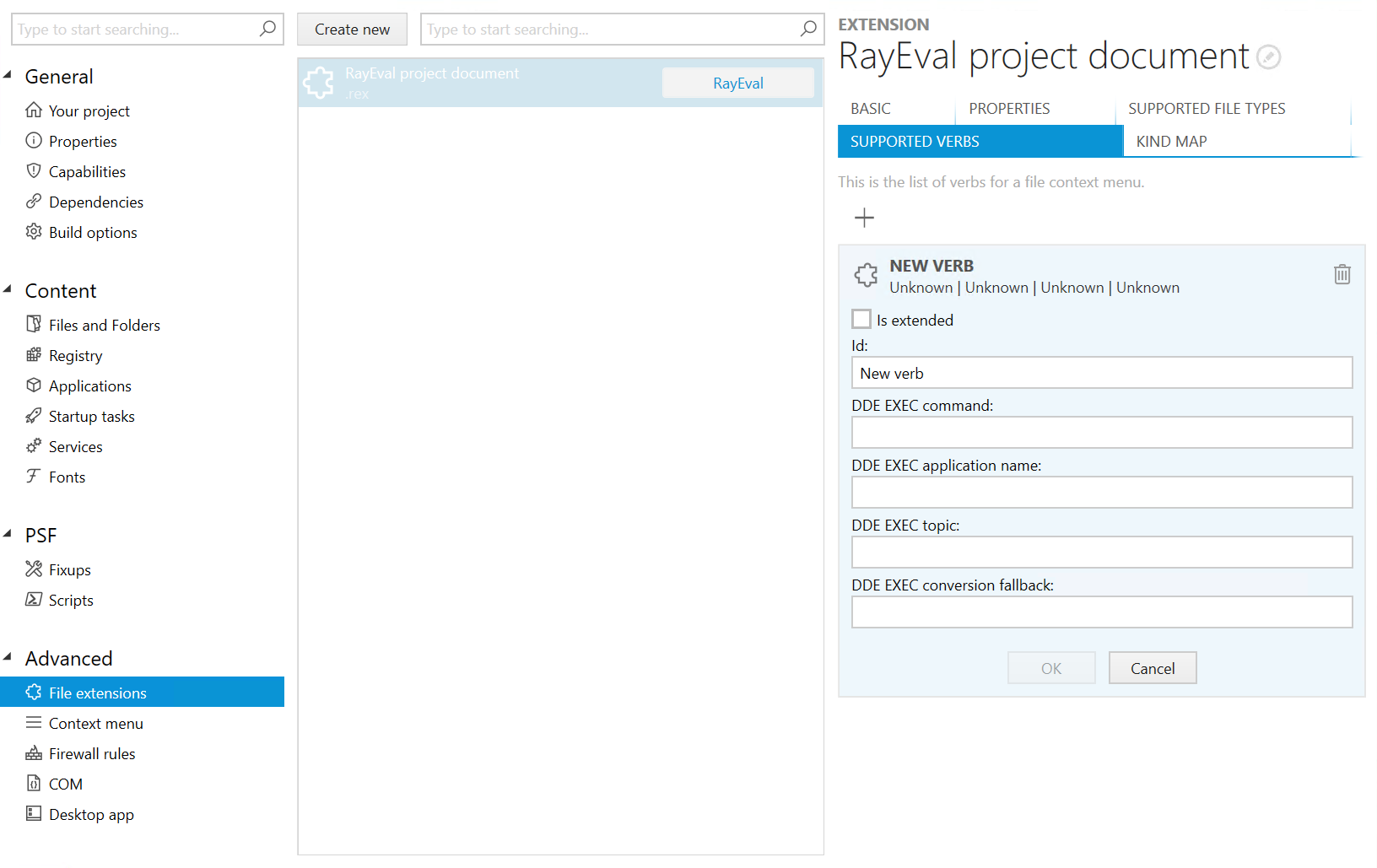Enable the Is extended checkbox

[x=861, y=319]
